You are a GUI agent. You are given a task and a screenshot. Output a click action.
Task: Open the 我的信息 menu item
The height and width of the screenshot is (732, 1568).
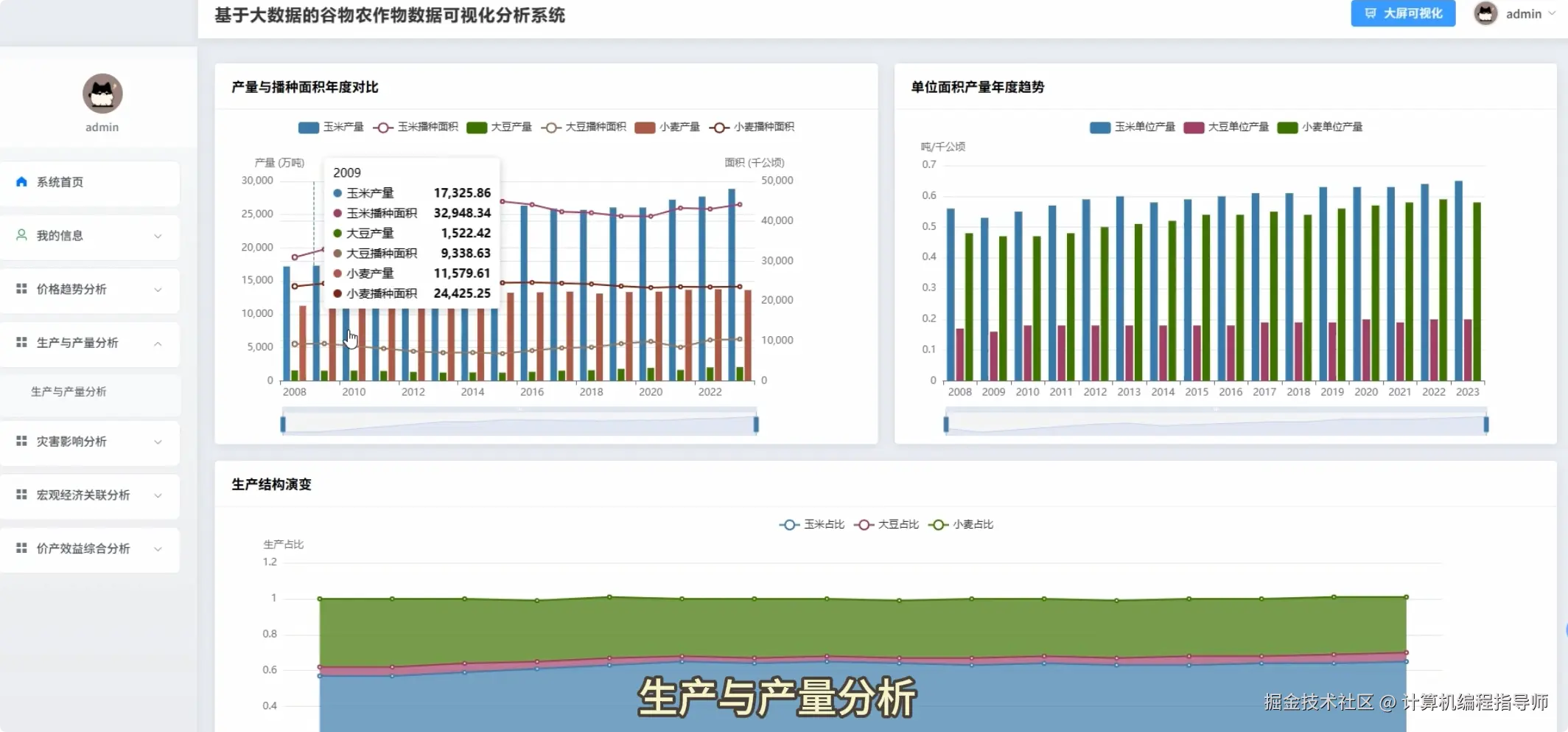pyautogui.click(x=90, y=236)
